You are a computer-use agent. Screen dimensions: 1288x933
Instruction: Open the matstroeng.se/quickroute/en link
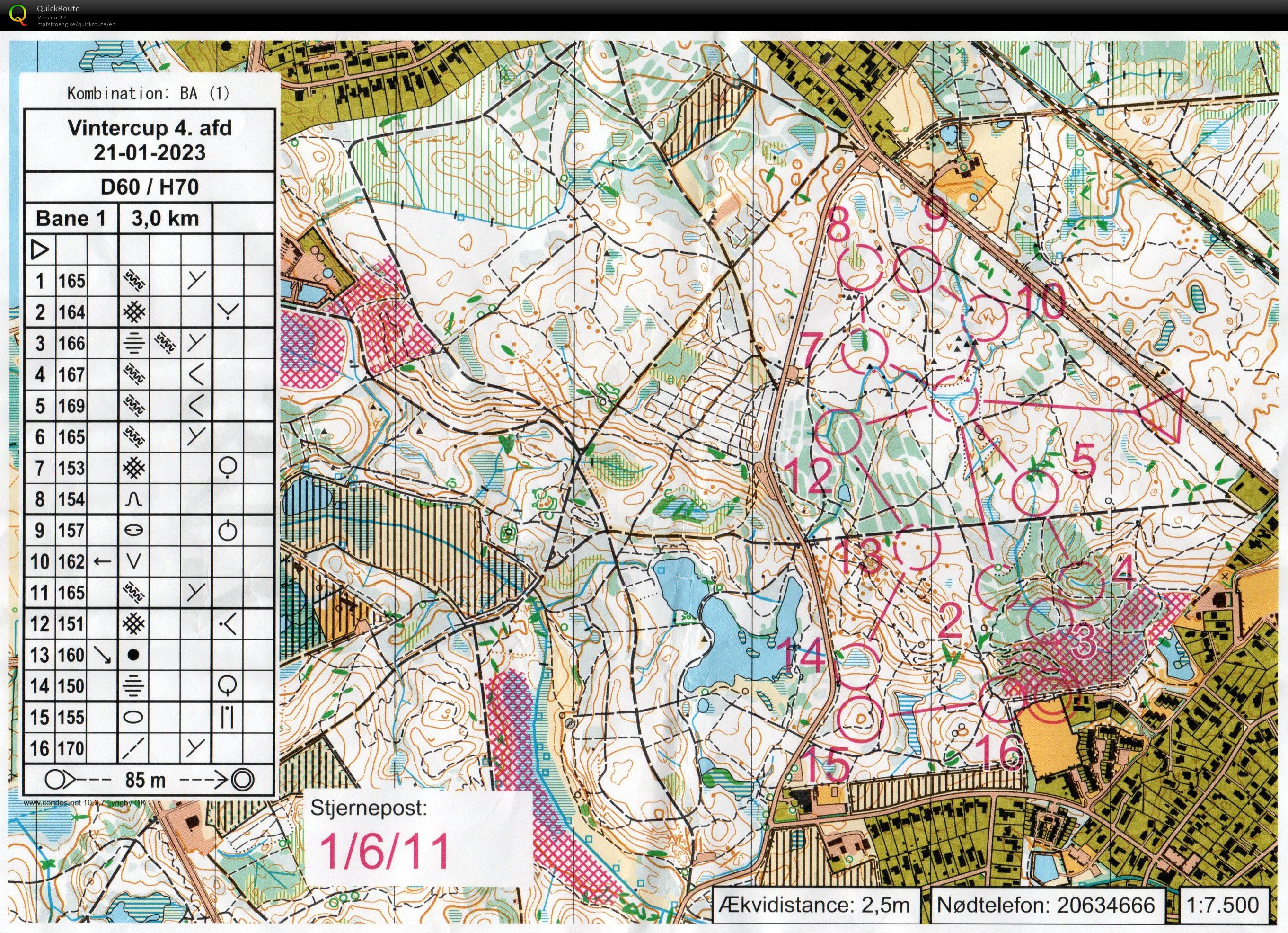point(77,24)
